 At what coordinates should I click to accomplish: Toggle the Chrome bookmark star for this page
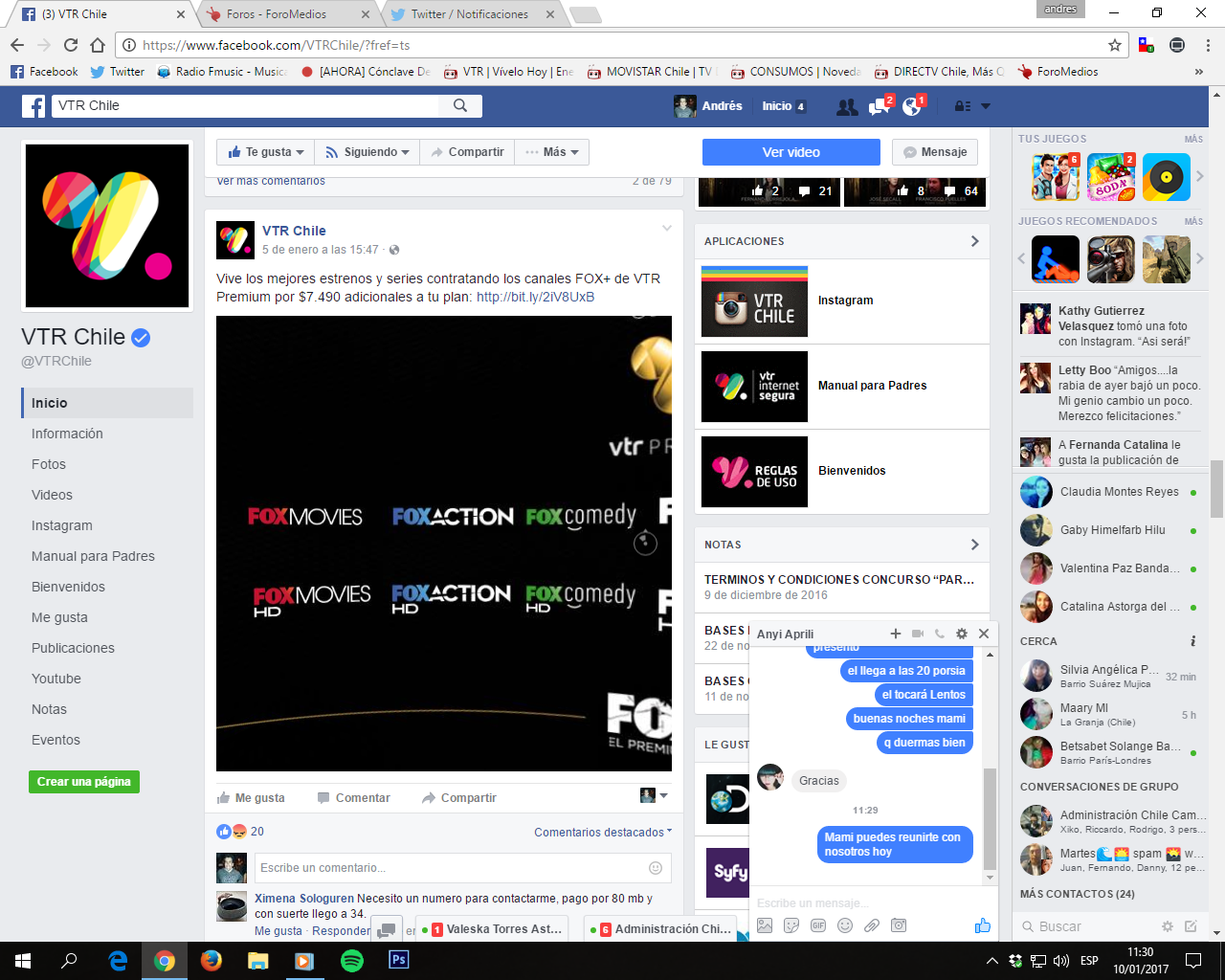pyautogui.click(x=1114, y=45)
